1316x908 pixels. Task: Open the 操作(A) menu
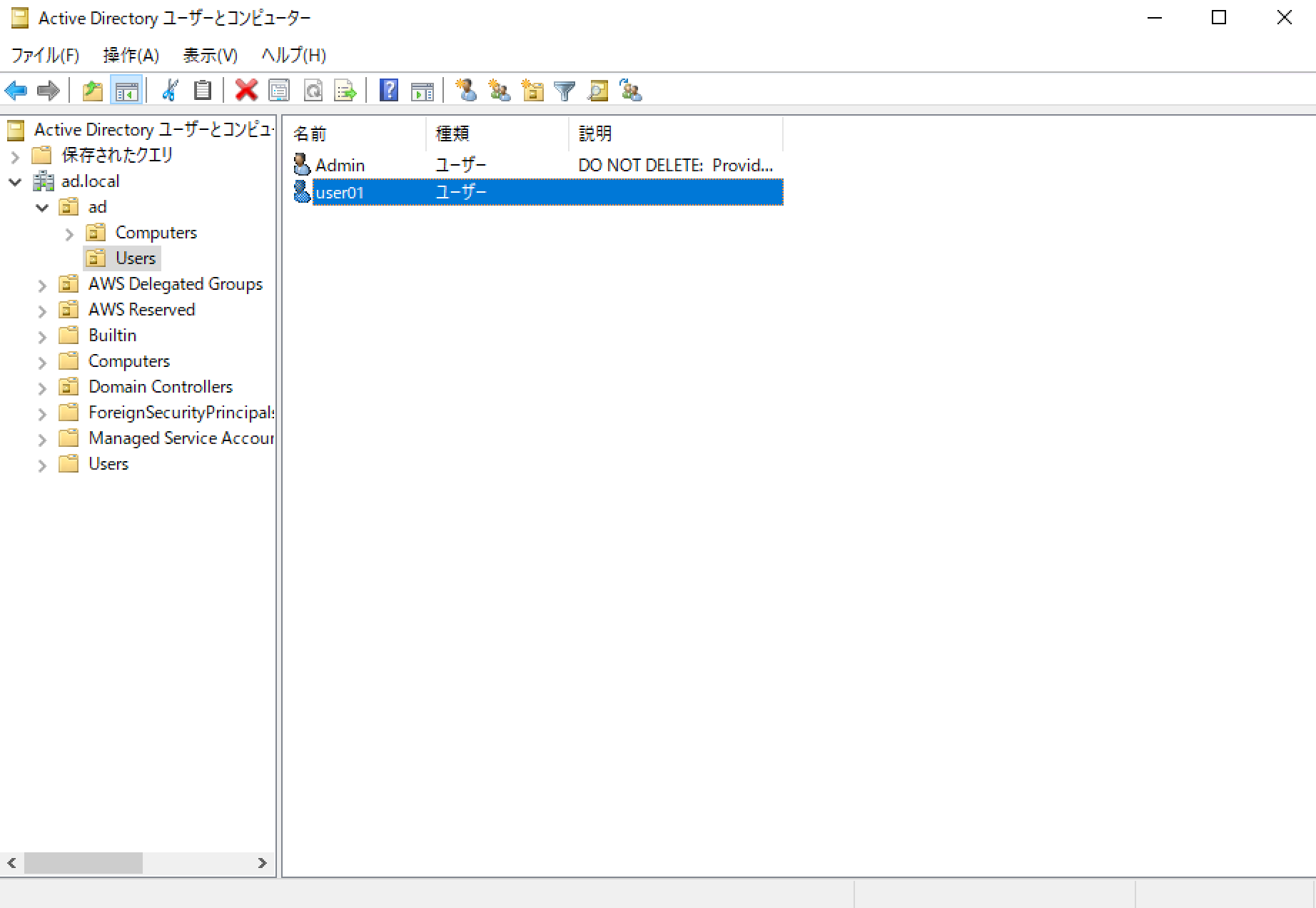pyautogui.click(x=131, y=56)
